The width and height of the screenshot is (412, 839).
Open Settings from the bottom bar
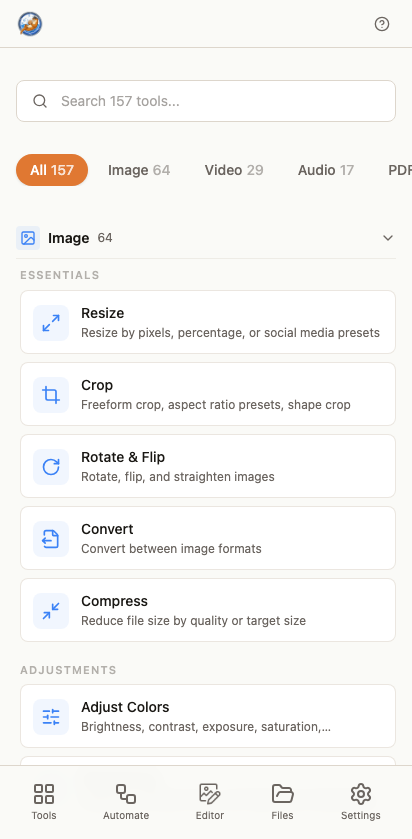coord(361,802)
